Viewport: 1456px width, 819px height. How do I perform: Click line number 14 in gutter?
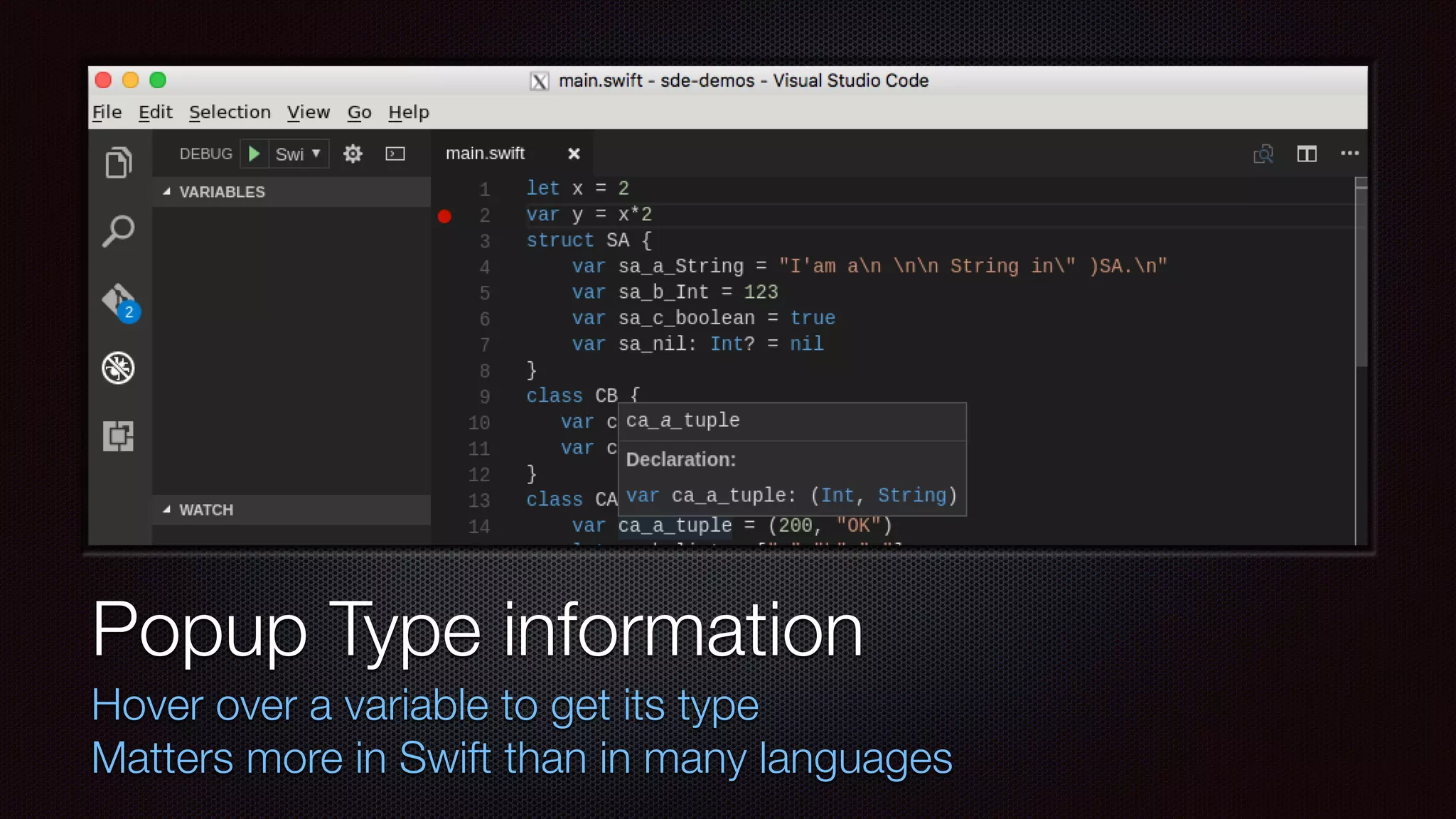click(479, 527)
